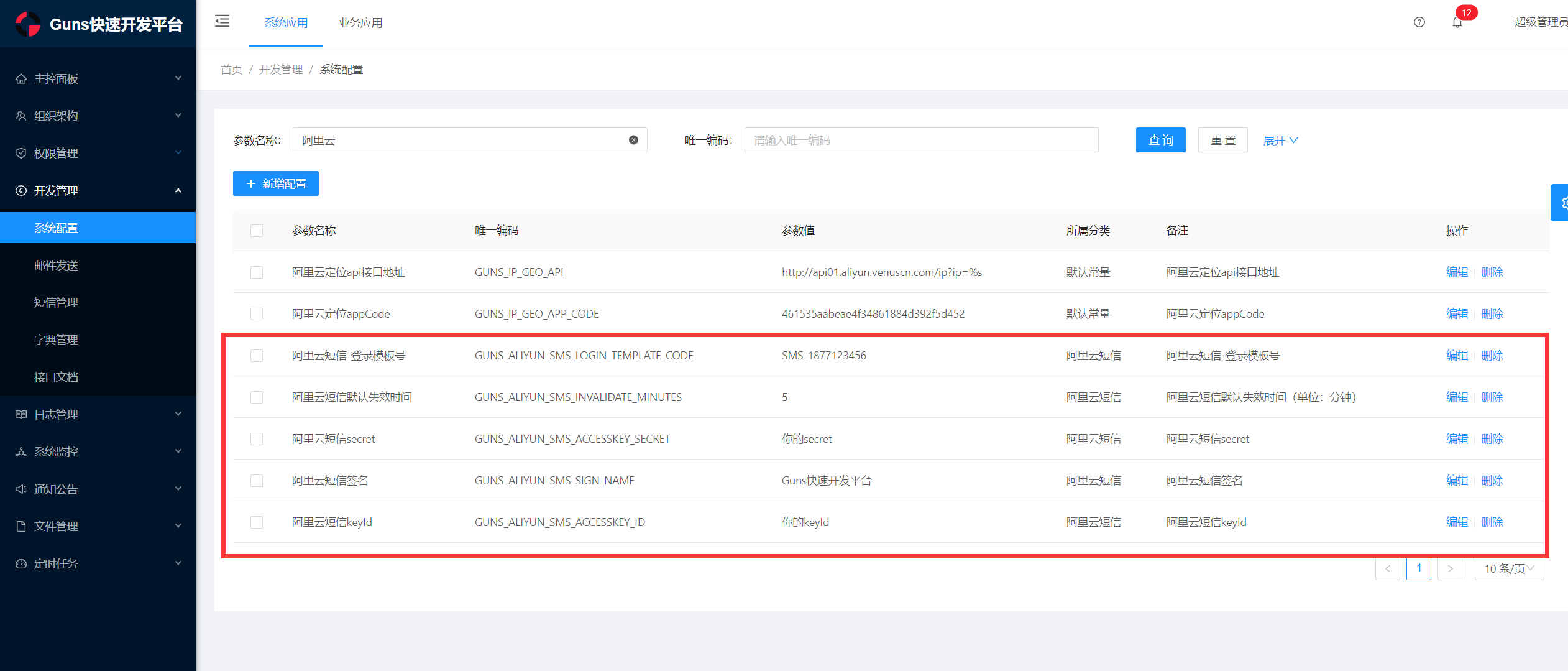The height and width of the screenshot is (671, 1568).
Task: Click the 查询 search button
Action: (x=1161, y=140)
